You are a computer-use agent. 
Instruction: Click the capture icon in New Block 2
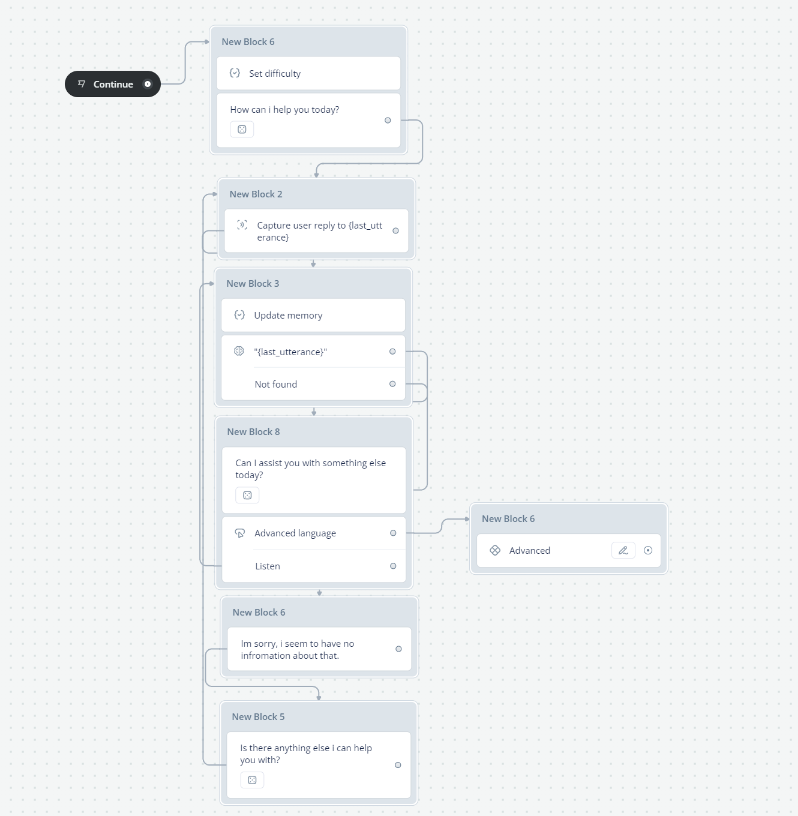(x=242, y=225)
